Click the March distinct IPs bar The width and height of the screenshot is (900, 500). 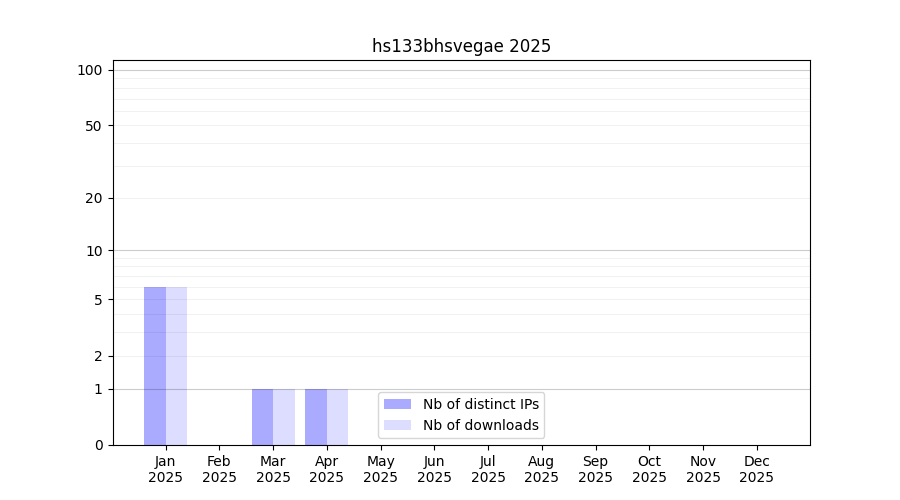(262, 417)
